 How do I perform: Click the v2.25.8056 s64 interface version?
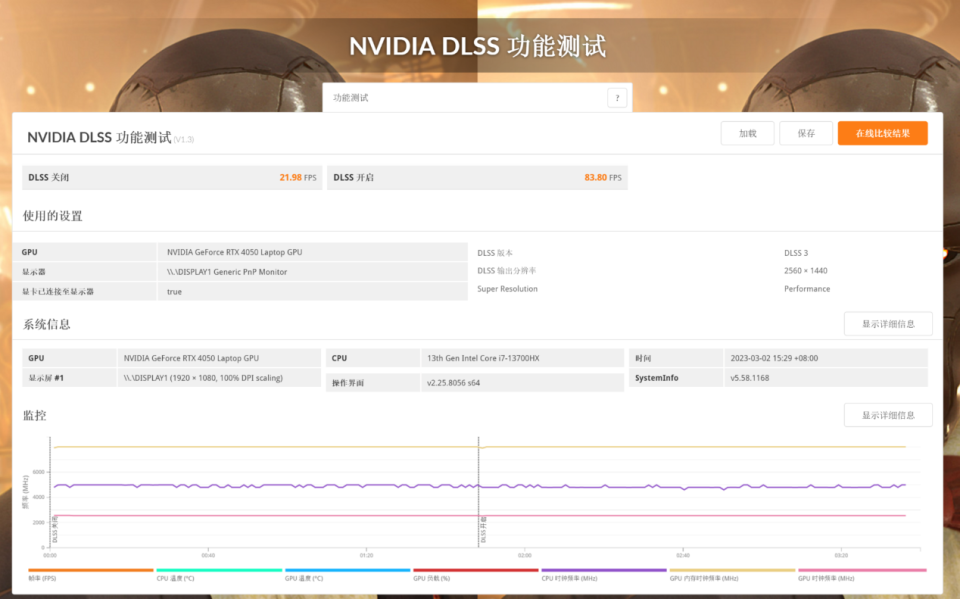pos(453,383)
